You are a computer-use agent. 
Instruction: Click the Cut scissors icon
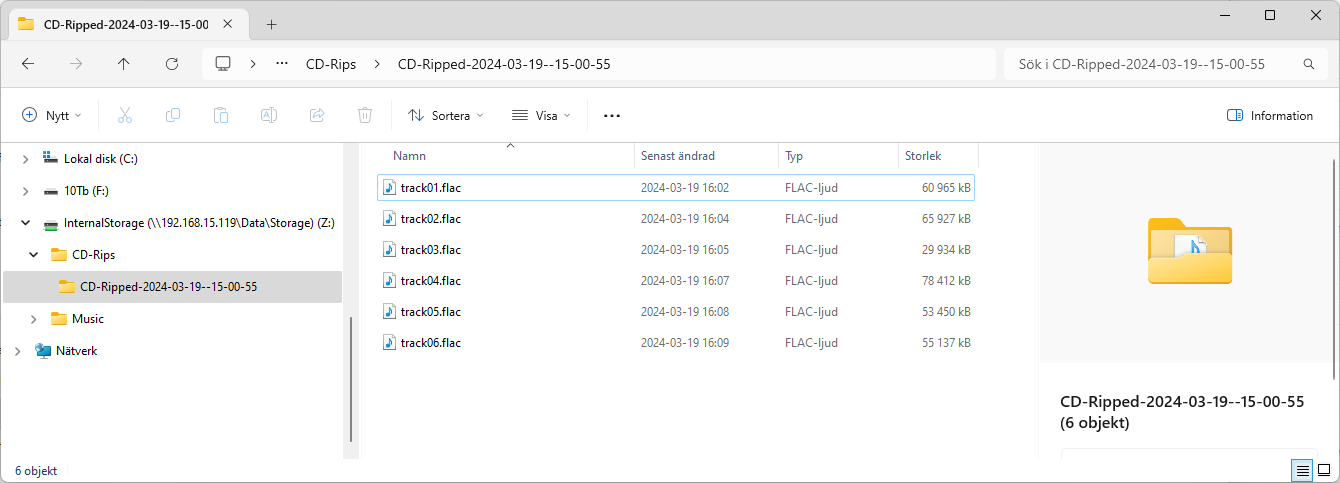point(125,115)
